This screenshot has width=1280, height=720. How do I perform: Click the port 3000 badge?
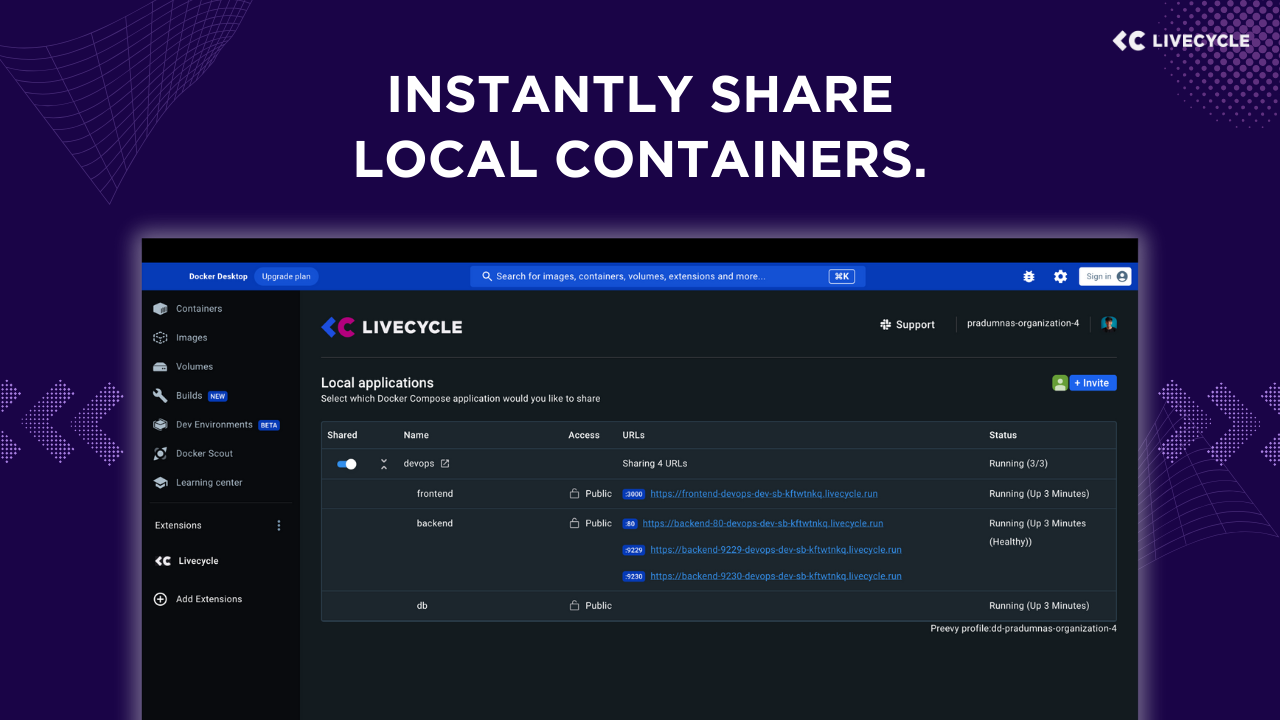point(633,494)
